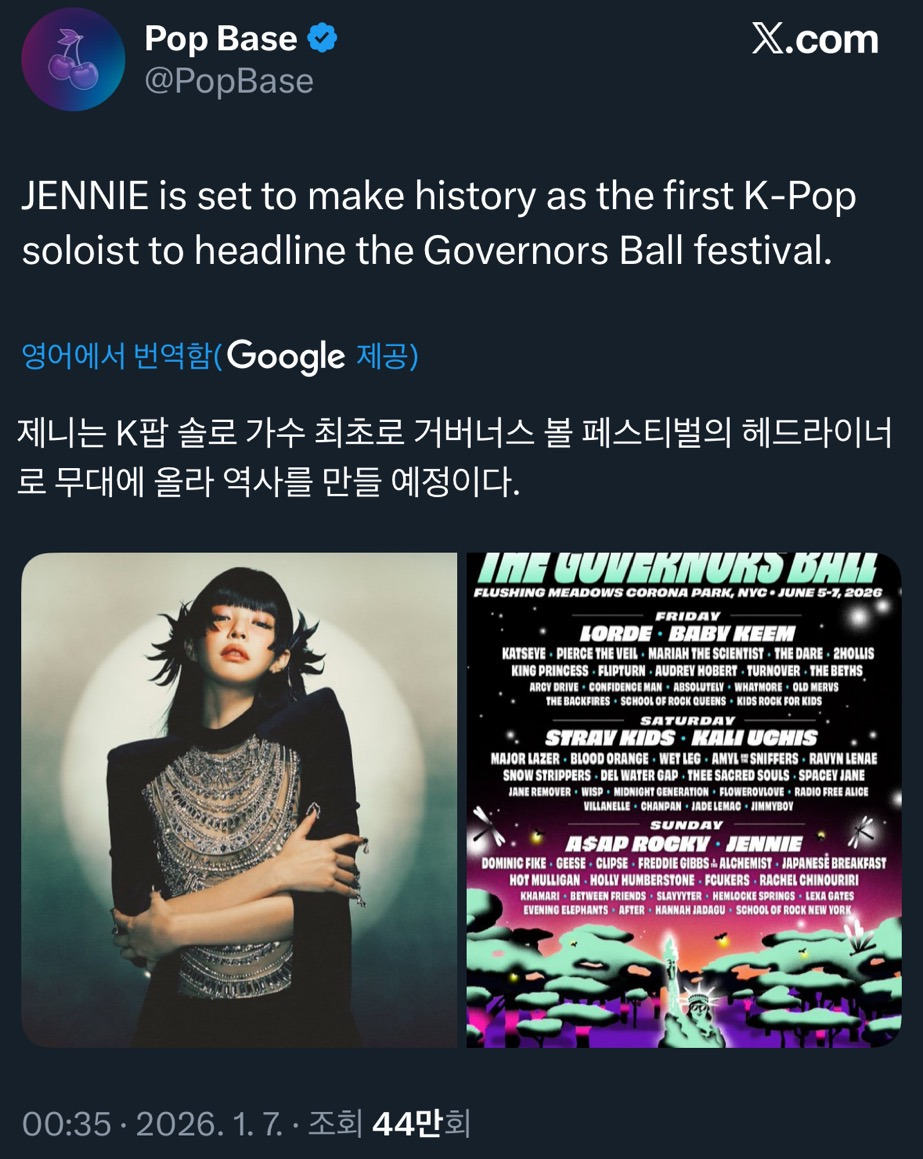Click the 조회 44만회 view count
The width and height of the screenshot is (923, 1159).
point(389,1124)
